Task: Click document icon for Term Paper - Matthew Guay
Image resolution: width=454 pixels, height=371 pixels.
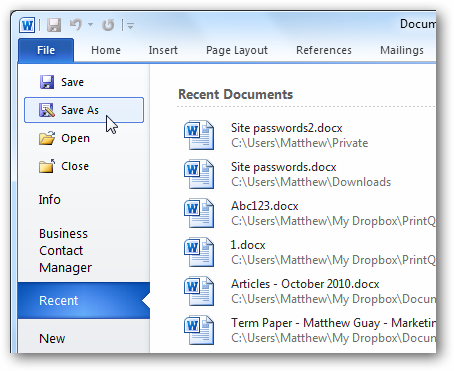Action: [199, 330]
